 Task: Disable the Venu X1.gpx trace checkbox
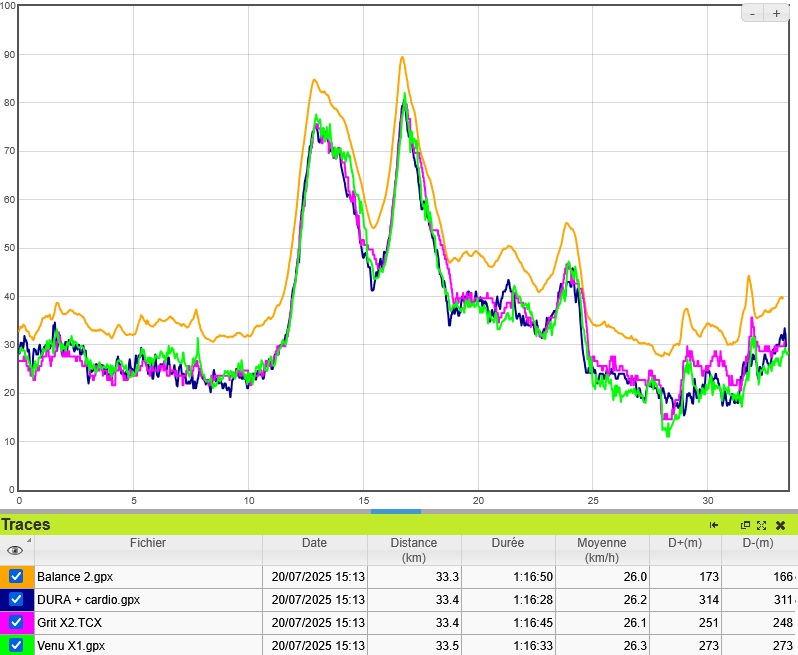(16, 645)
